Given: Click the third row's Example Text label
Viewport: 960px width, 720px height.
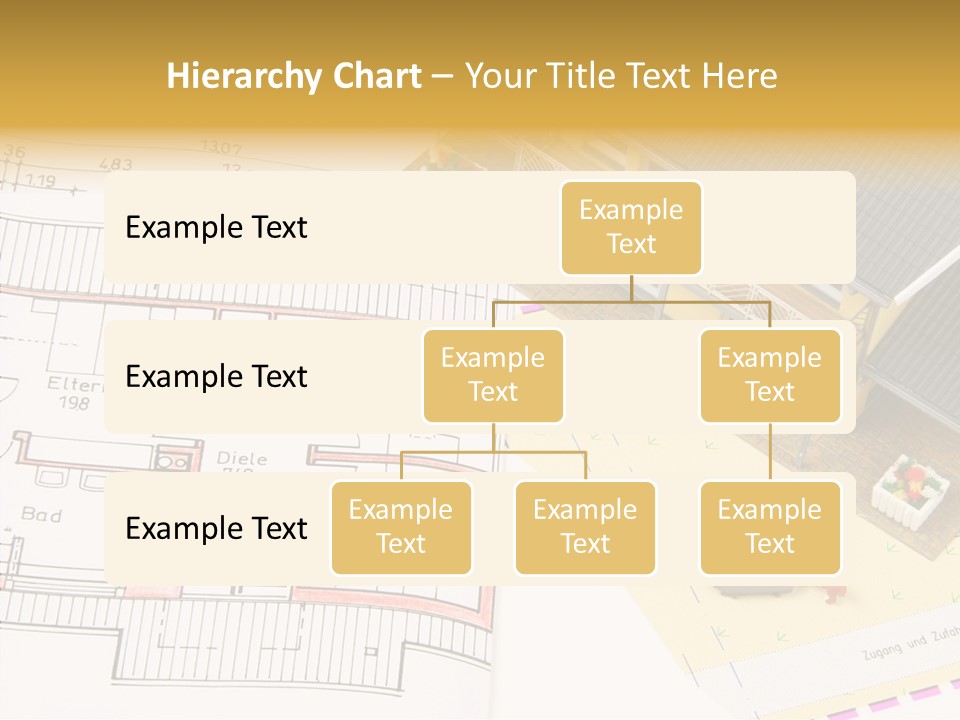Looking at the screenshot, I should click(x=216, y=528).
